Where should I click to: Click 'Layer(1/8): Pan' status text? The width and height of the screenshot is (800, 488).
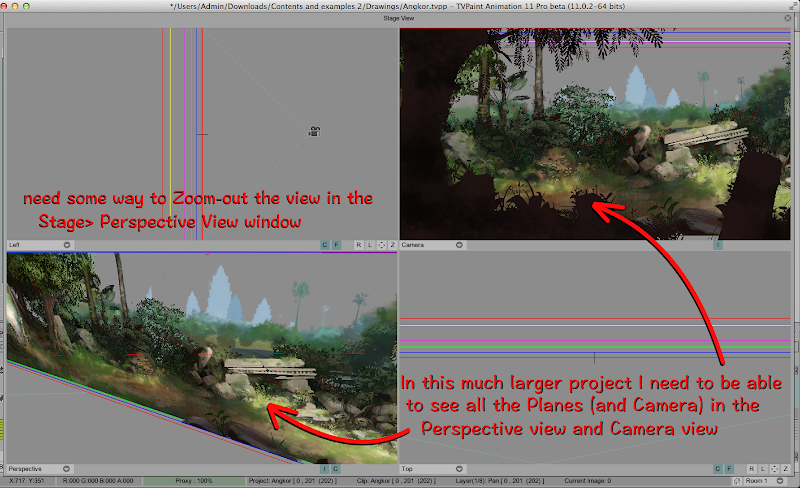click(x=500, y=481)
